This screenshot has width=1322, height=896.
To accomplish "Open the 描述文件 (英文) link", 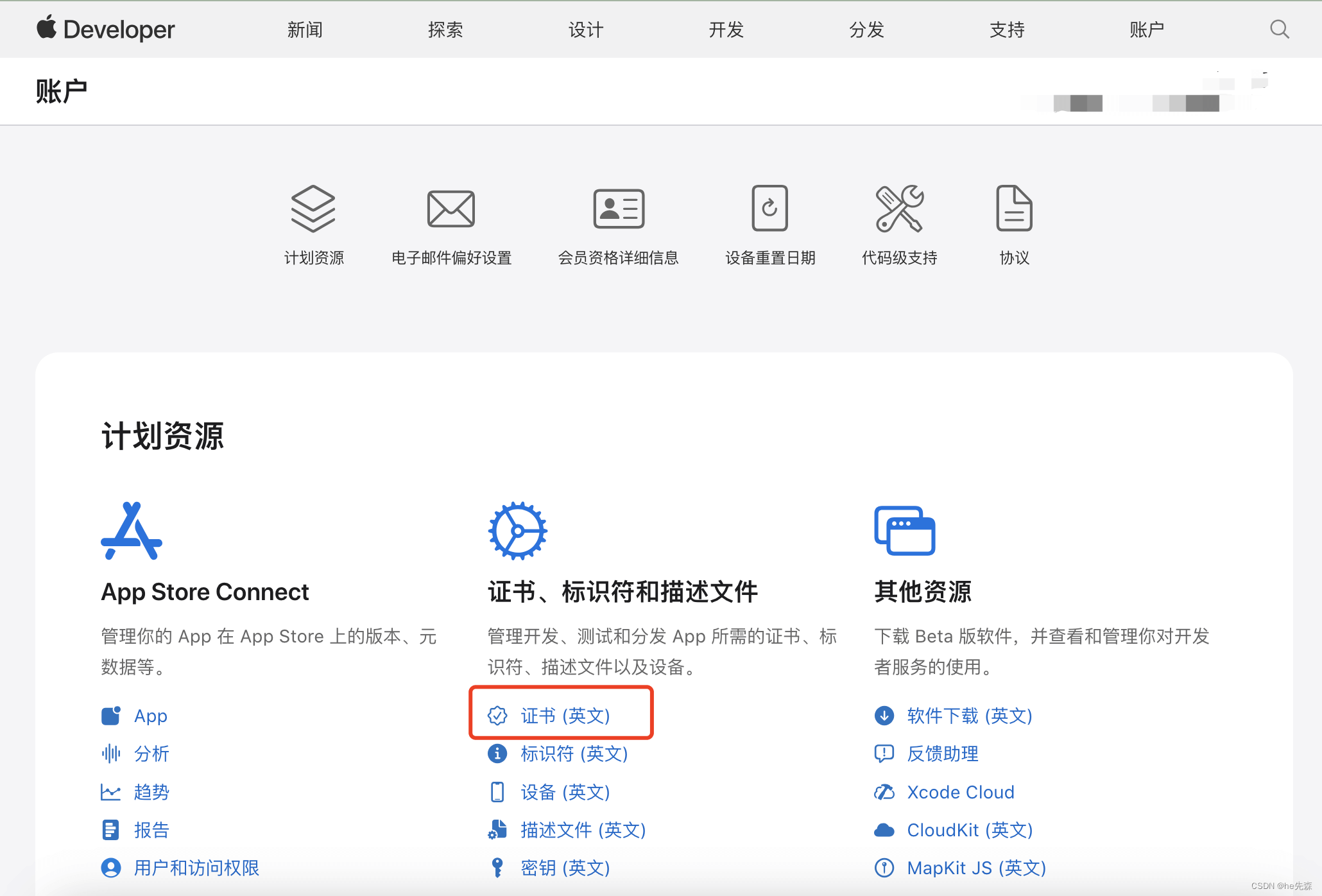I will [583, 830].
